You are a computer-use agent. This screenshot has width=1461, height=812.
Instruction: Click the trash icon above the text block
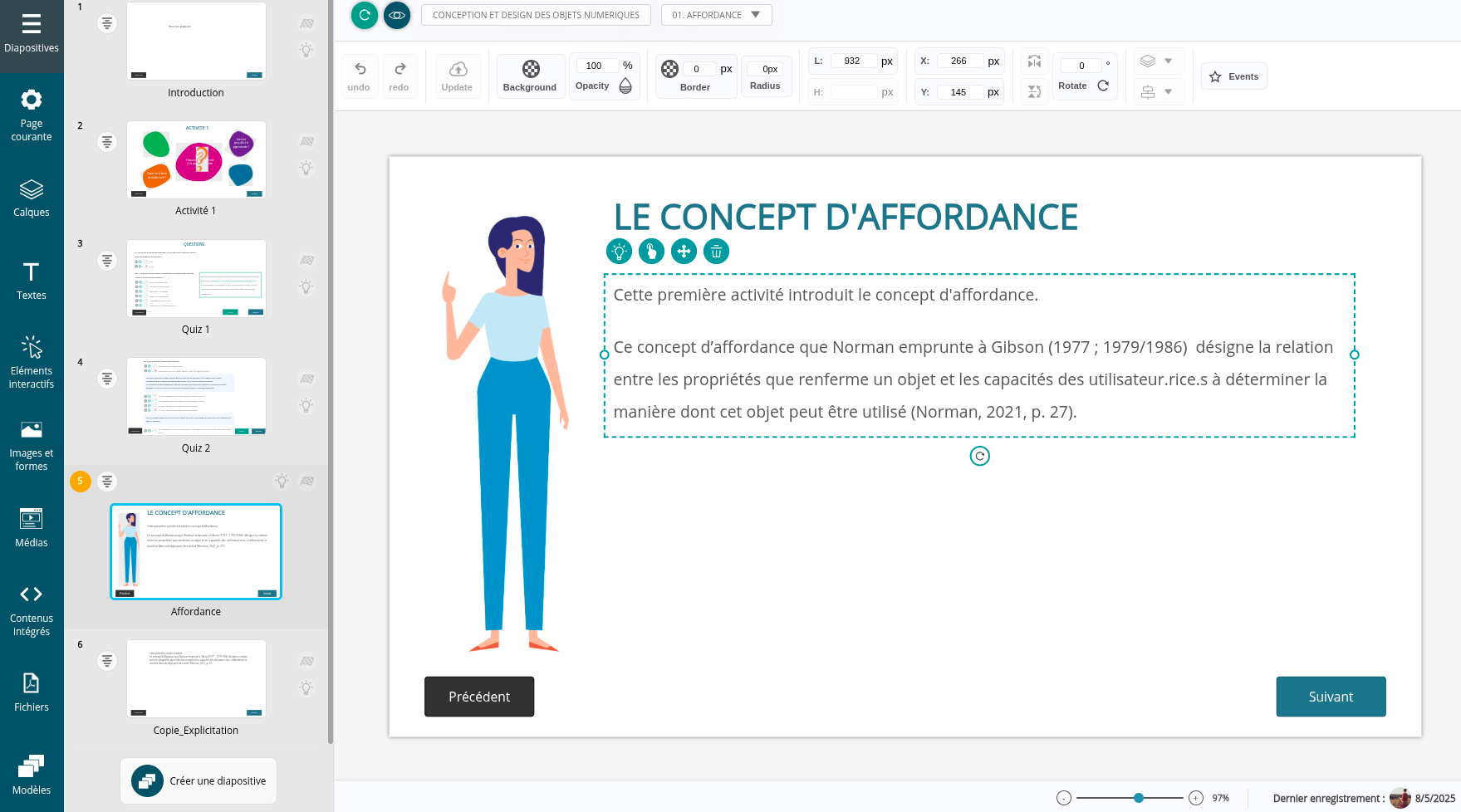(x=716, y=251)
